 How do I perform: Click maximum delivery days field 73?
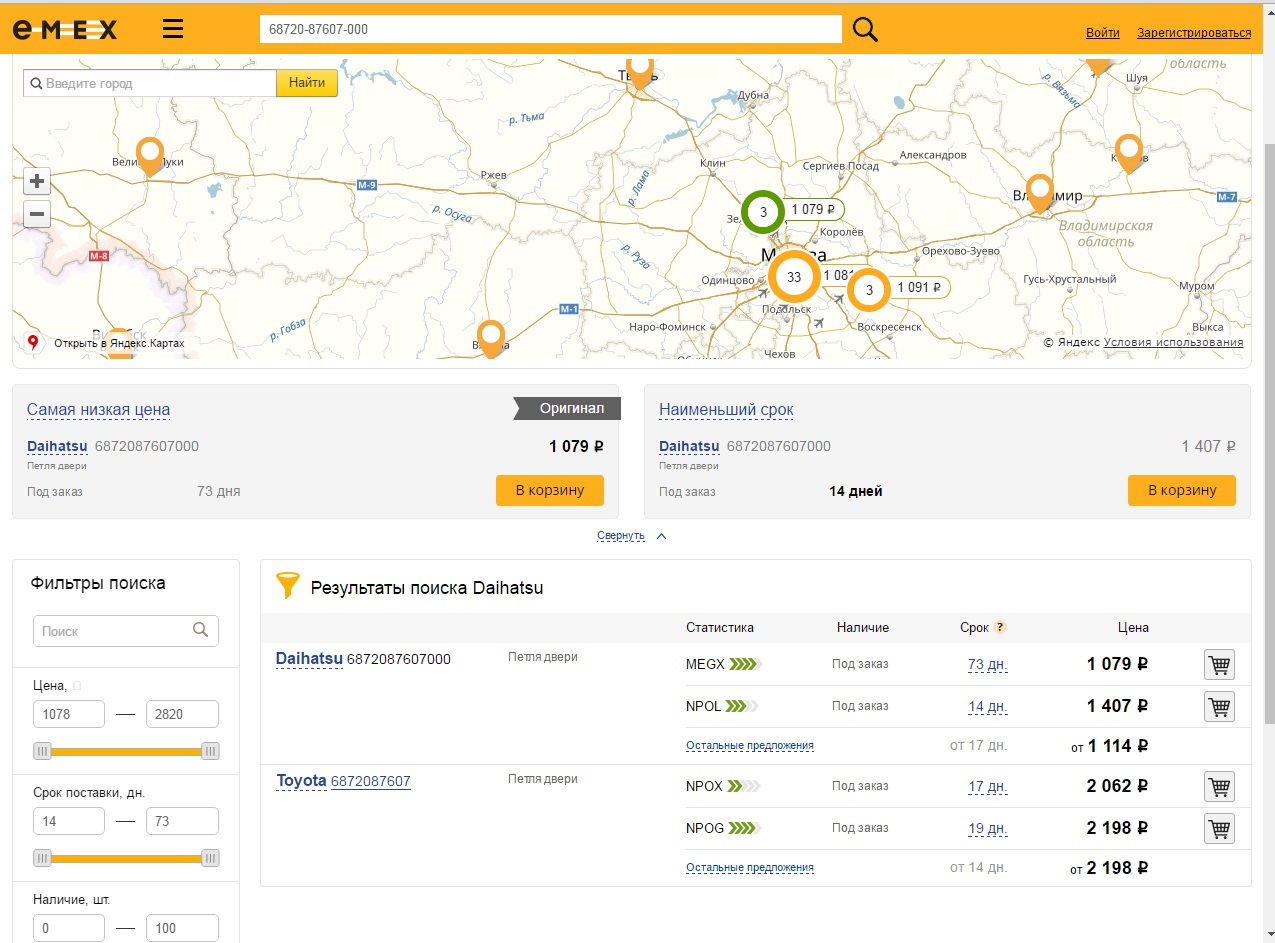pos(182,821)
